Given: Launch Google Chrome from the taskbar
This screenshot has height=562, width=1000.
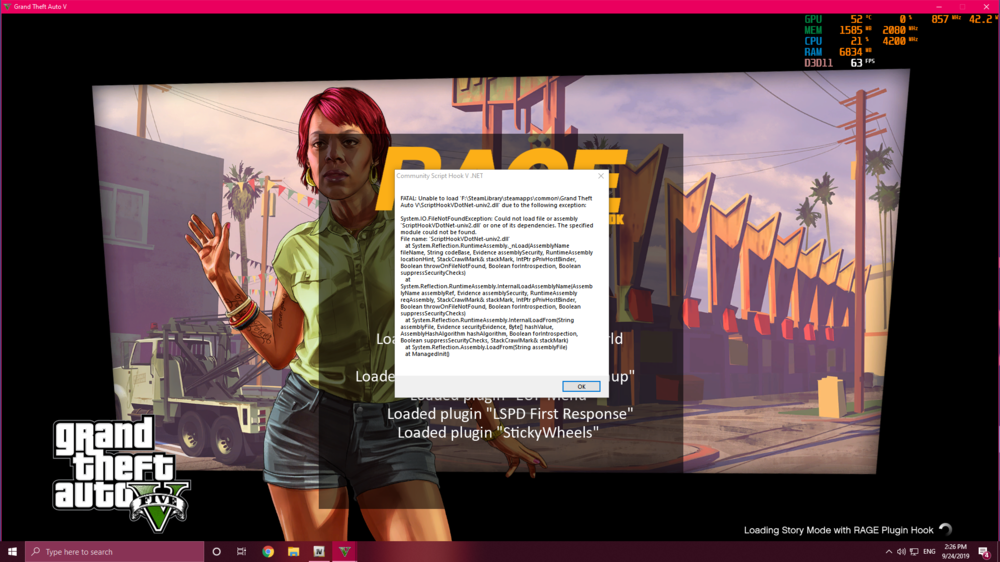Looking at the screenshot, I should pyautogui.click(x=268, y=552).
